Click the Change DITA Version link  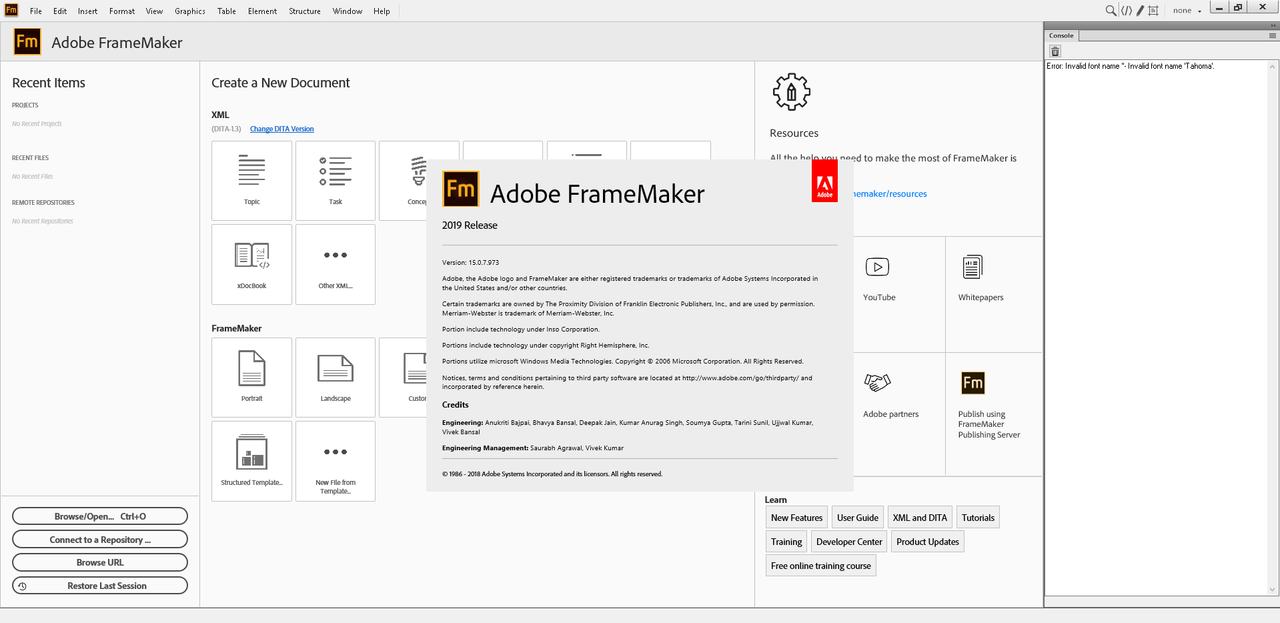point(282,129)
